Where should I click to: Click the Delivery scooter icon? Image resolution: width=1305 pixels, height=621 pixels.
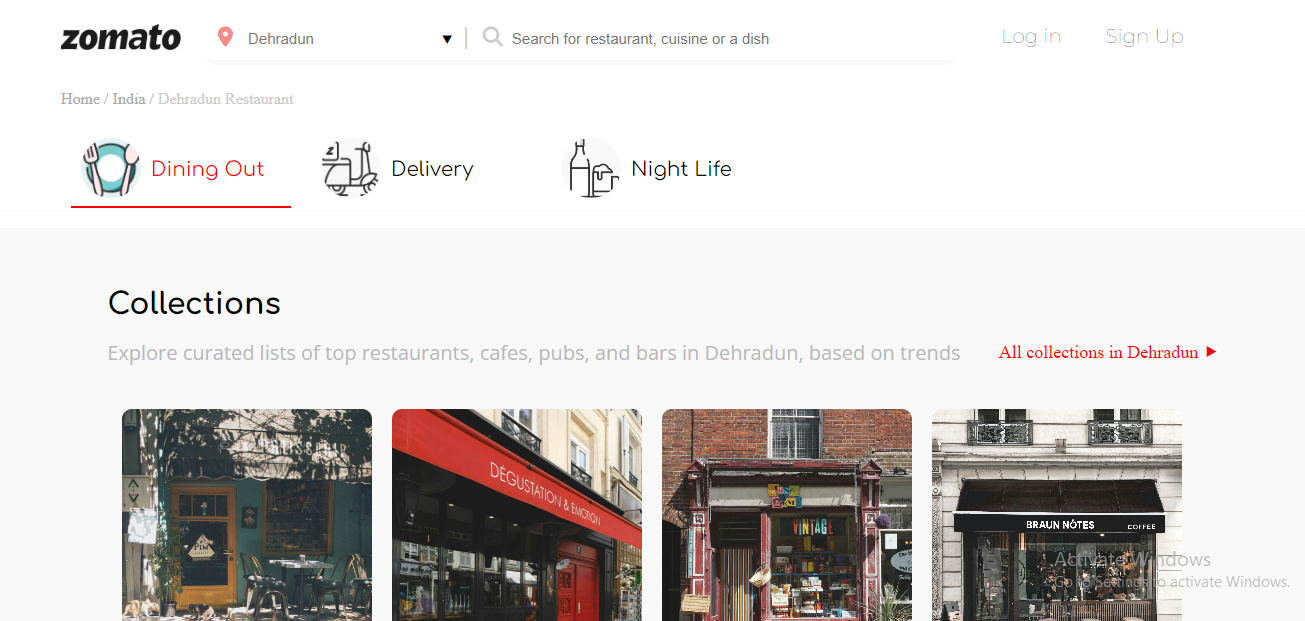pos(350,168)
